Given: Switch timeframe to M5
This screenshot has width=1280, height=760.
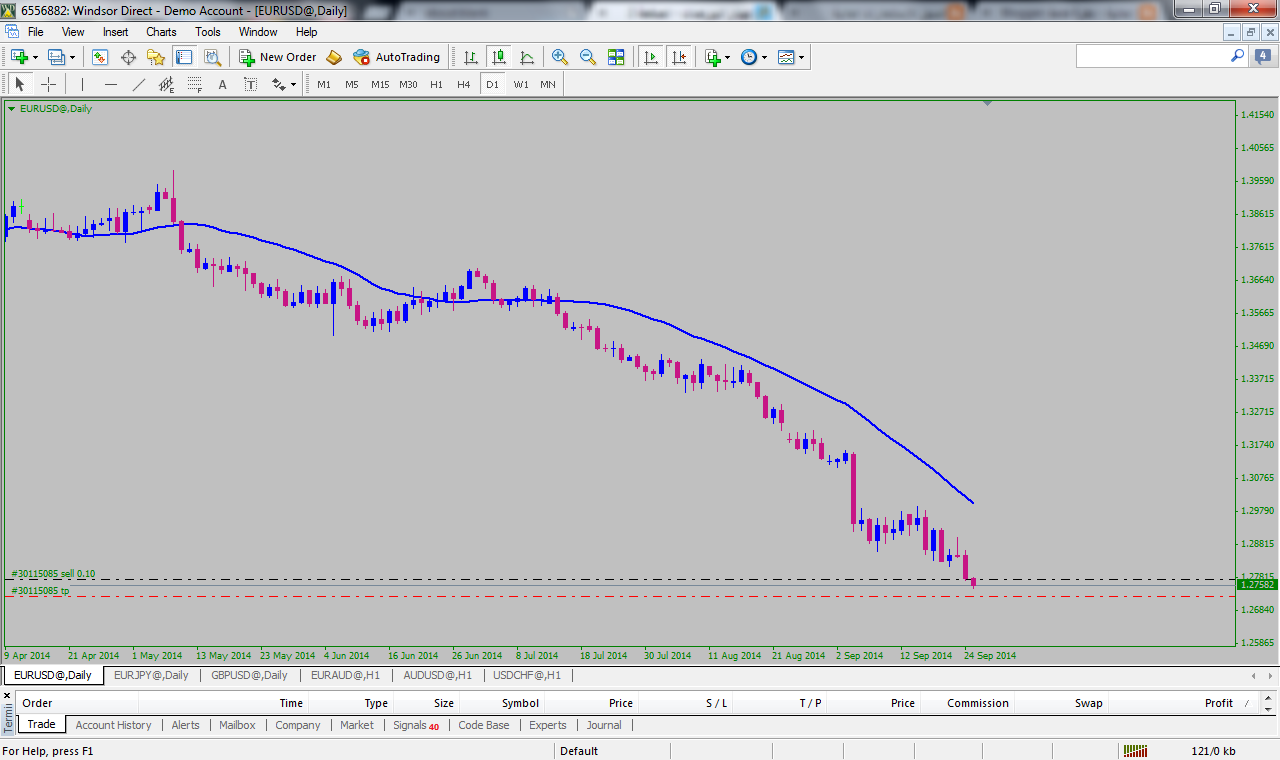Looking at the screenshot, I should point(352,84).
